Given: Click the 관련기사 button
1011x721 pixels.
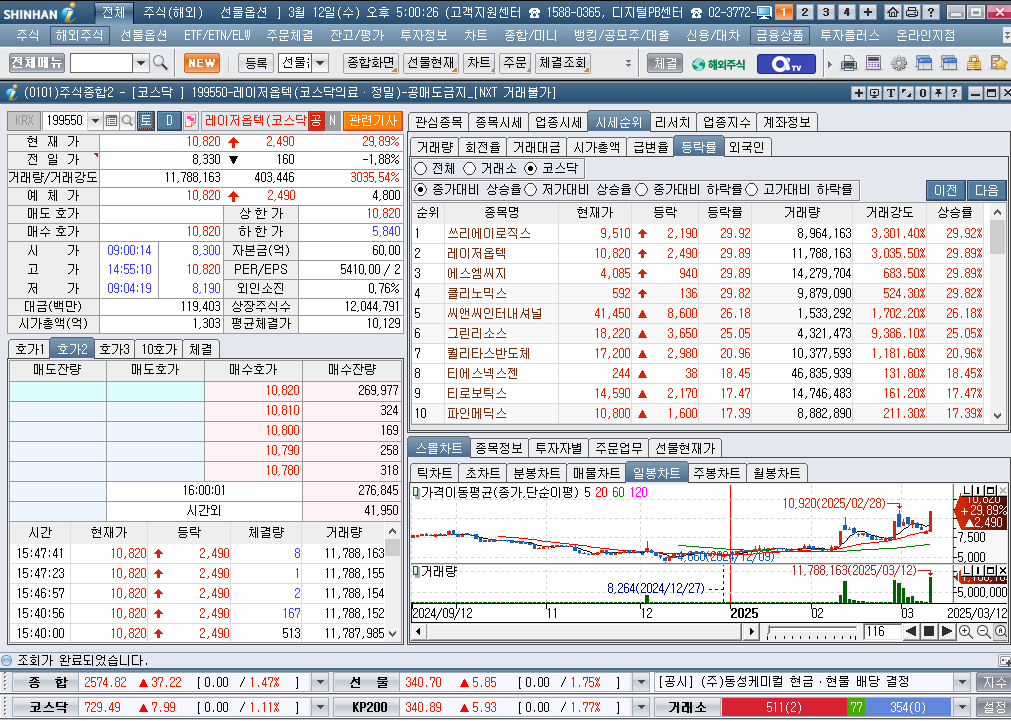Looking at the screenshot, I should (x=373, y=121).
